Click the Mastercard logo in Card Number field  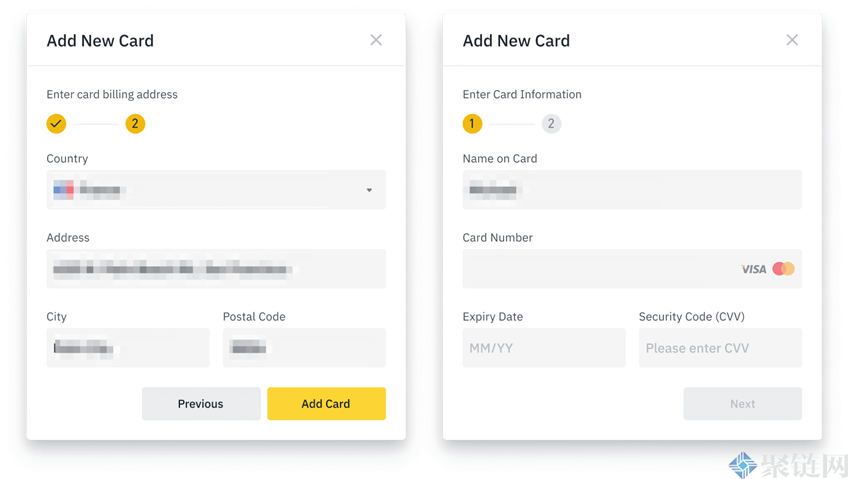coord(783,269)
